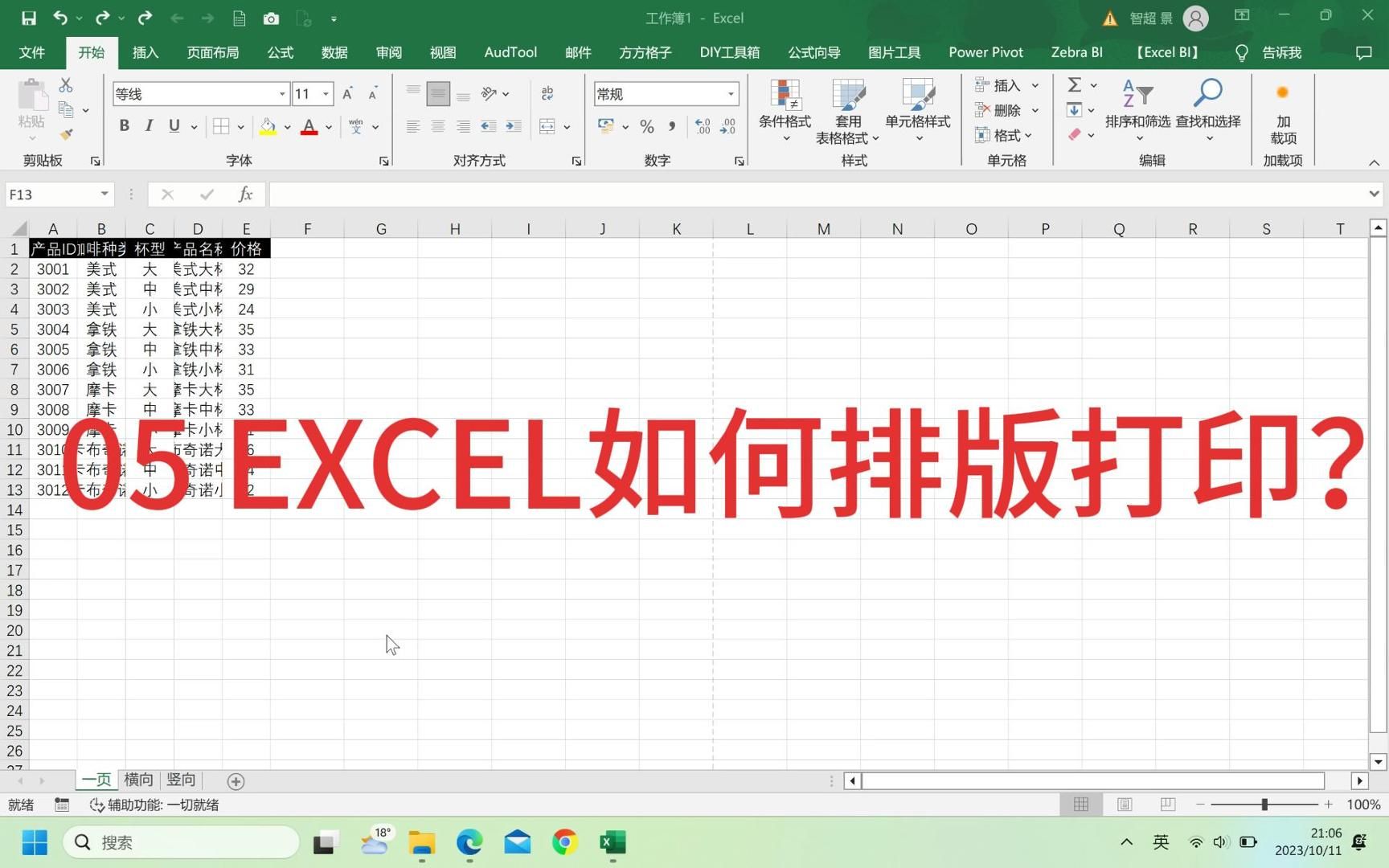Open the font size dropdown
This screenshot has height=868, width=1389.
pos(326,94)
